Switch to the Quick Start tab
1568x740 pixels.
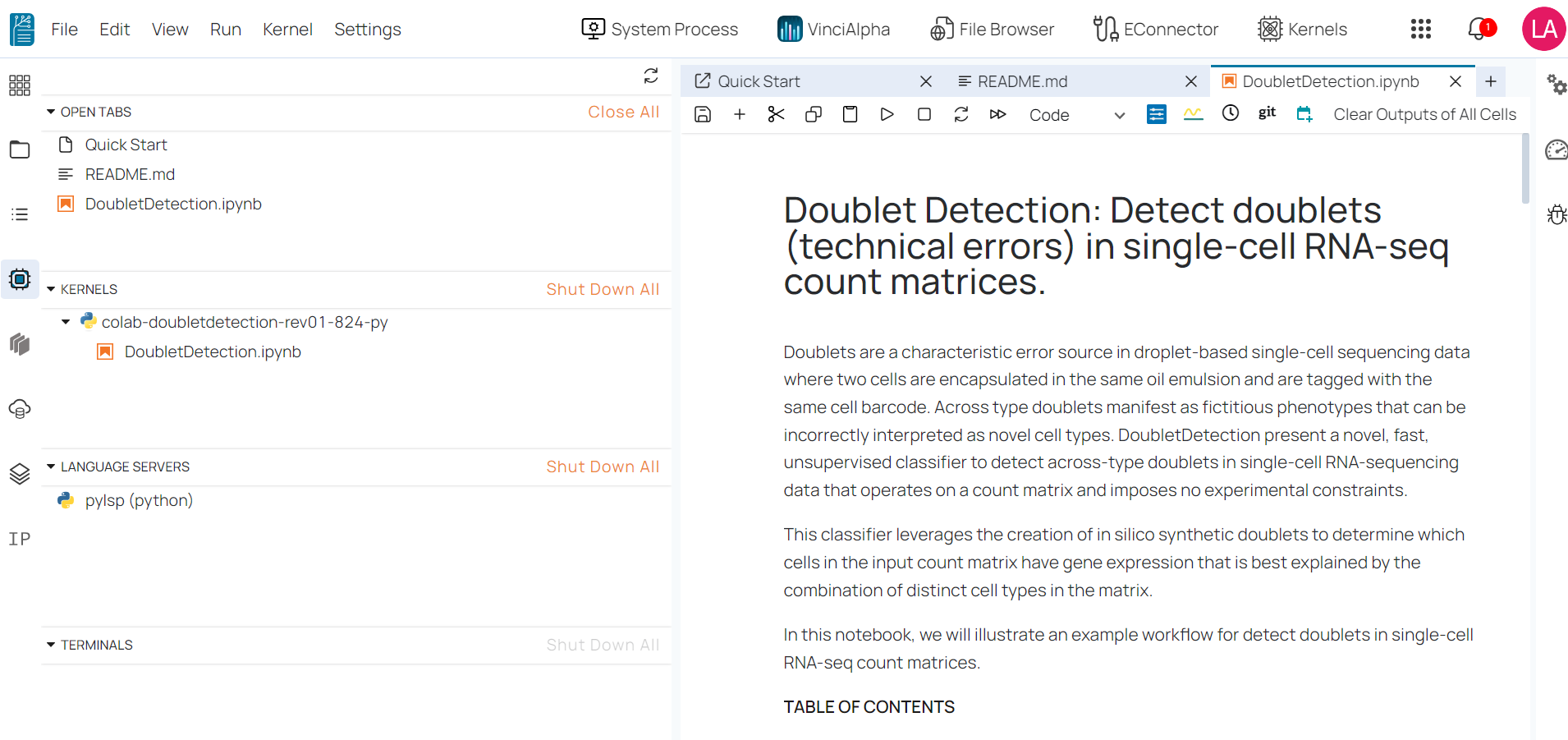[x=759, y=81]
